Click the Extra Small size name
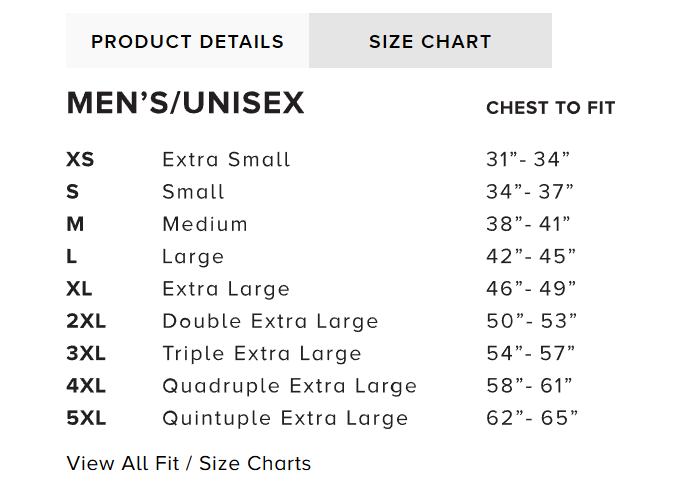The image size is (691, 501). click(x=226, y=159)
